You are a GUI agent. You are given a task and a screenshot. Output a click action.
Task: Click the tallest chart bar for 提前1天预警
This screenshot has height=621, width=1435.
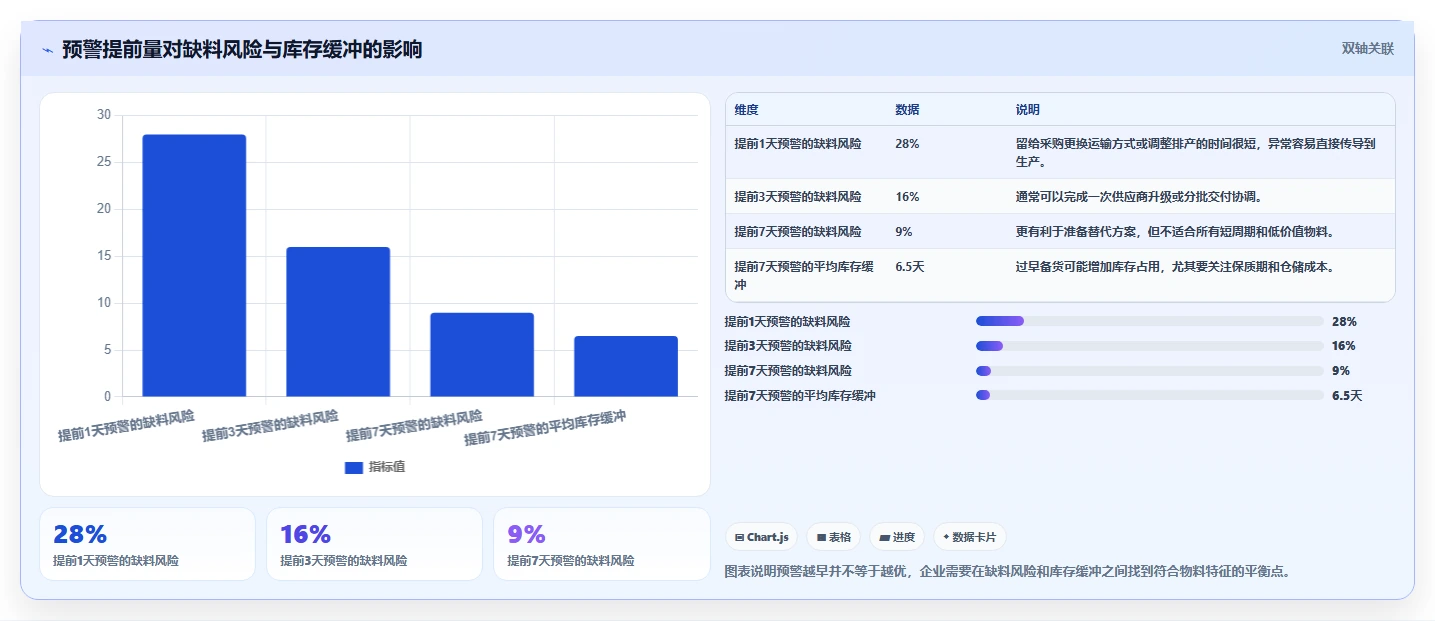pos(194,265)
